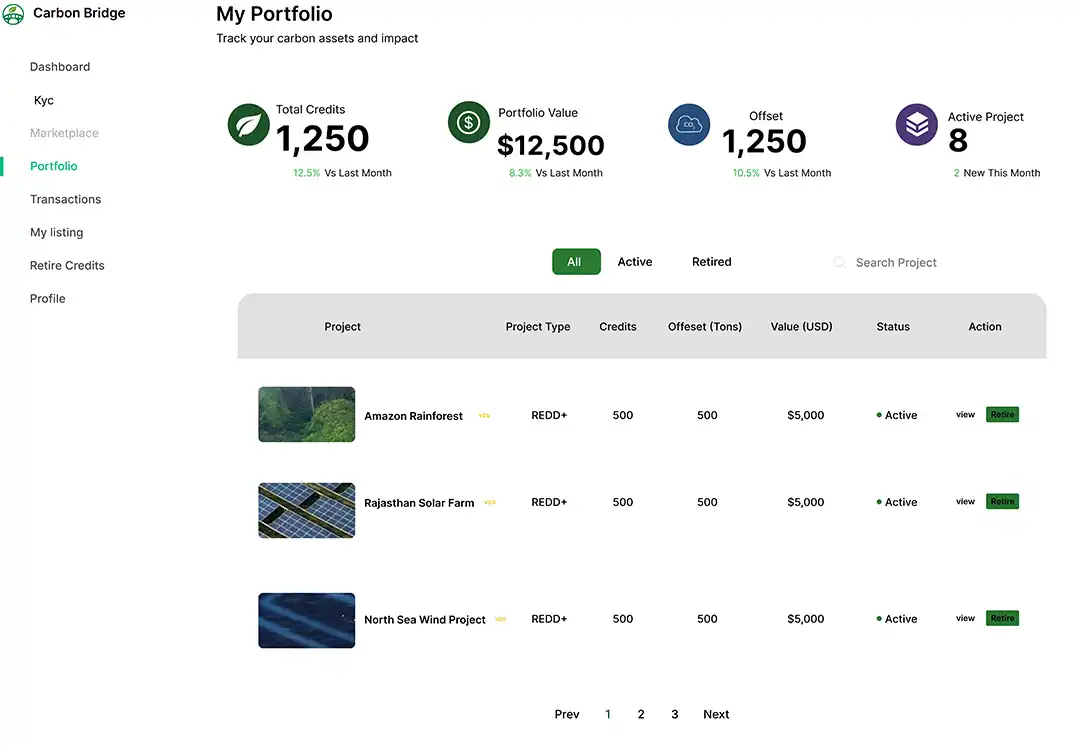
Task: Retire Rajasthan Solar Farm credits
Action: pyautogui.click(x=1003, y=502)
